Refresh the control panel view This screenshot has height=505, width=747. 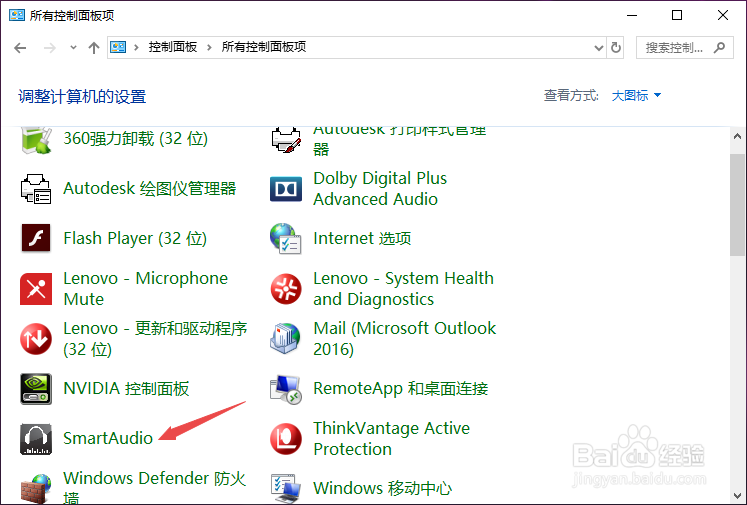(616, 47)
